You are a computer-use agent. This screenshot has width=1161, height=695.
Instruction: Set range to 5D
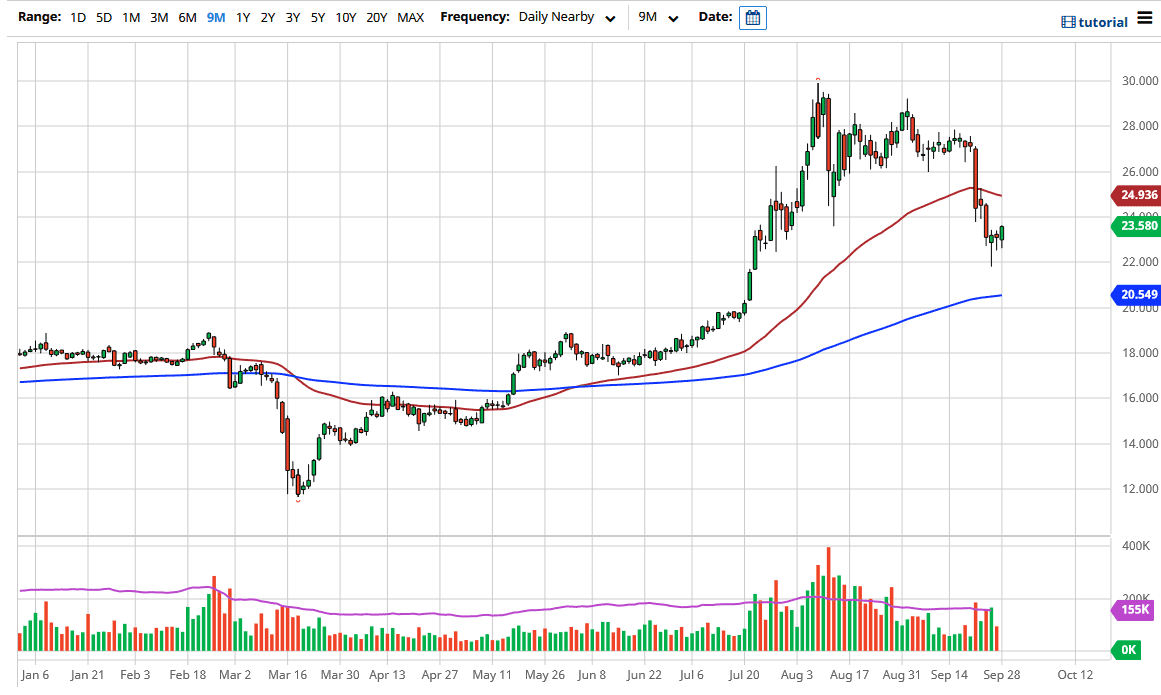[104, 17]
